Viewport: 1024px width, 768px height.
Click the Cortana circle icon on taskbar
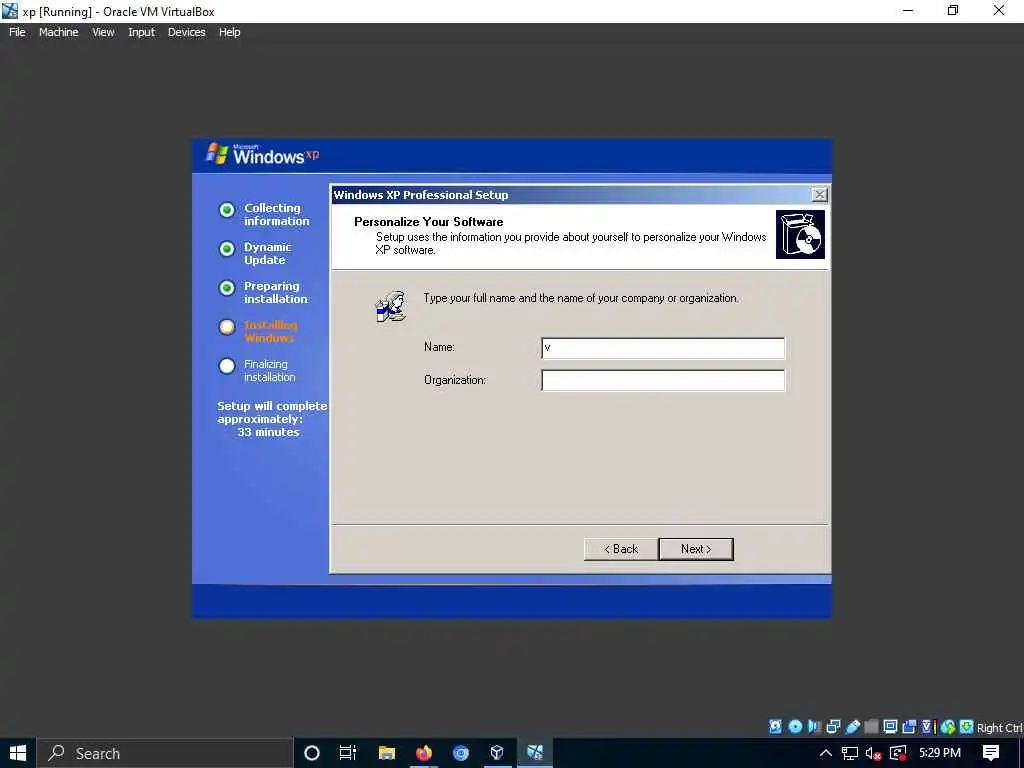click(312, 753)
